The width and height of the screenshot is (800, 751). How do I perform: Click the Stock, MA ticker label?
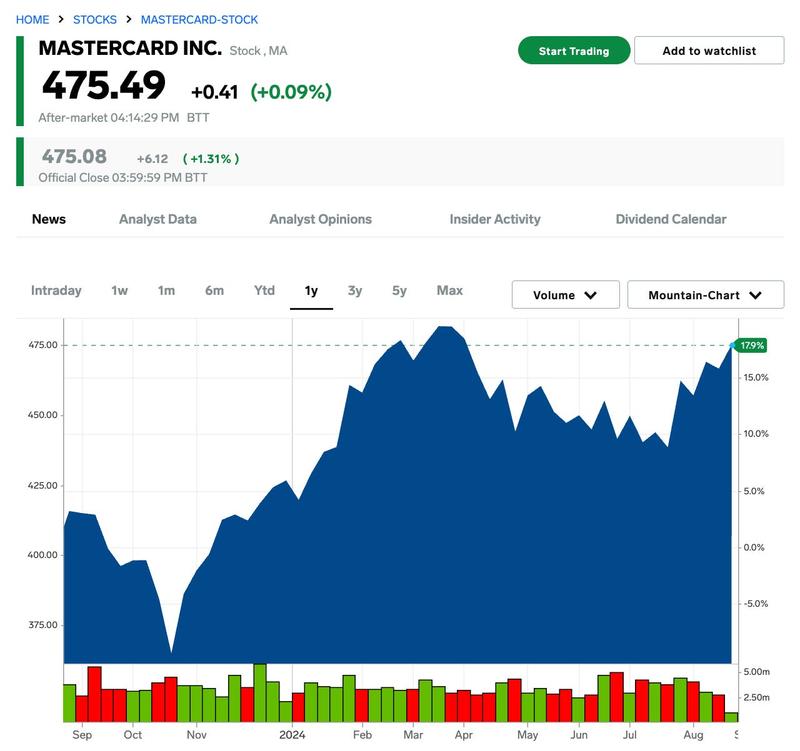[x=258, y=51]
